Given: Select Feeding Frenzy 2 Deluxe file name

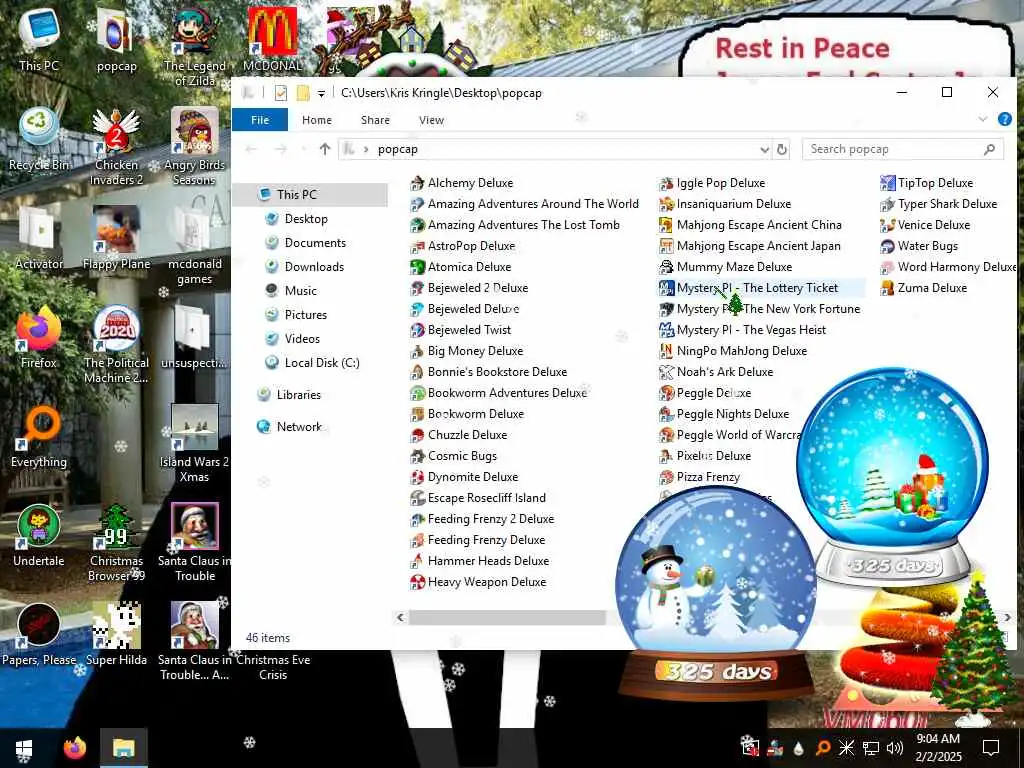Looking at the screenshot, I should 491,519.
